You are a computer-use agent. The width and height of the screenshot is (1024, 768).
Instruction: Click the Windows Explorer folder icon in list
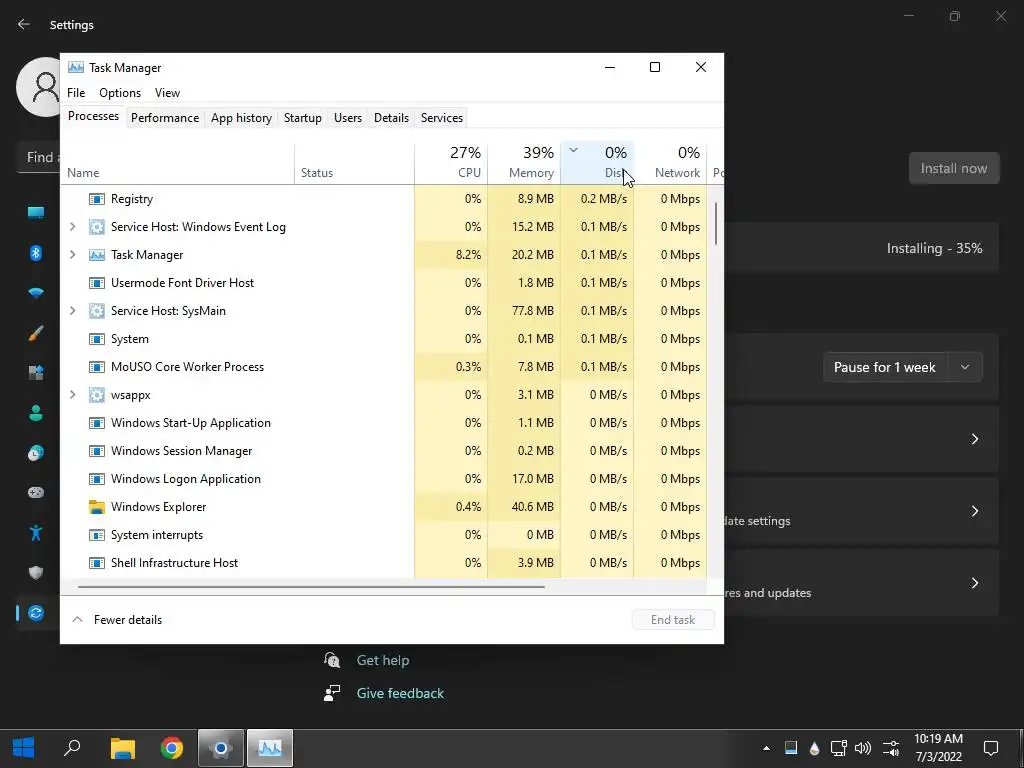point(97,507)
